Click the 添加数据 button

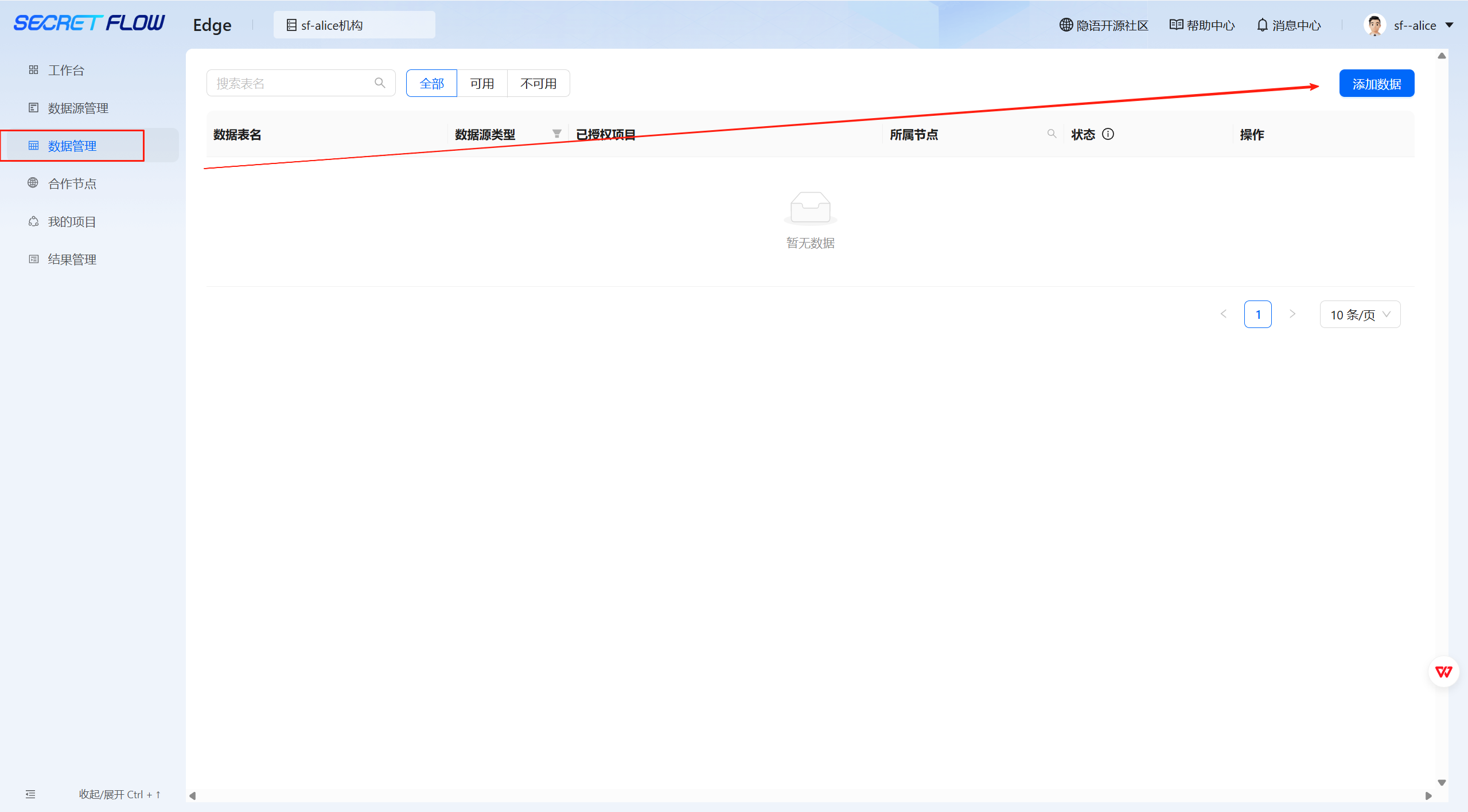(x=1377, y=84)
